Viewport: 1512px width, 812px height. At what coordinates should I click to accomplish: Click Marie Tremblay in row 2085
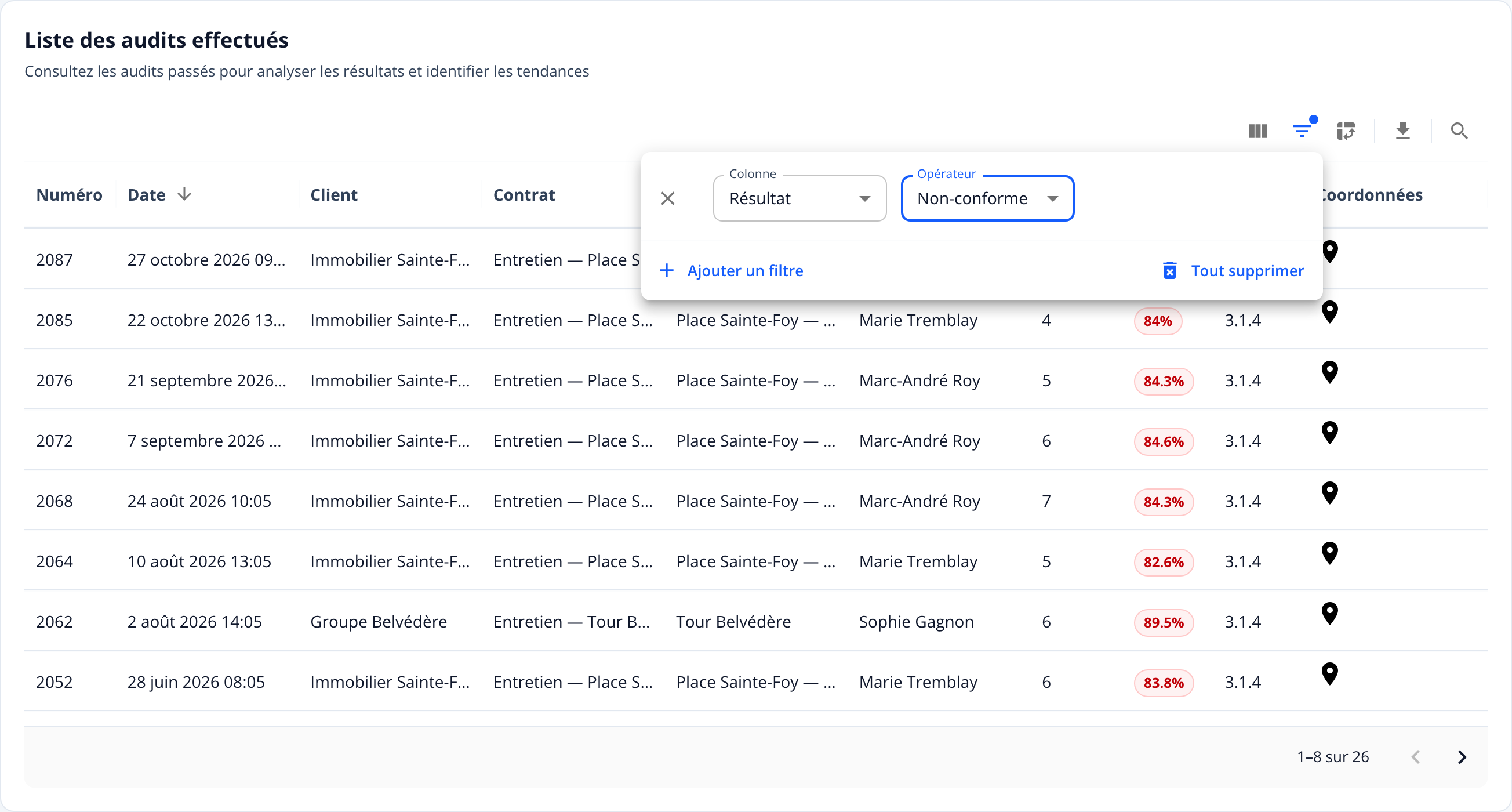pyautogui.click(x=918, y=321)
